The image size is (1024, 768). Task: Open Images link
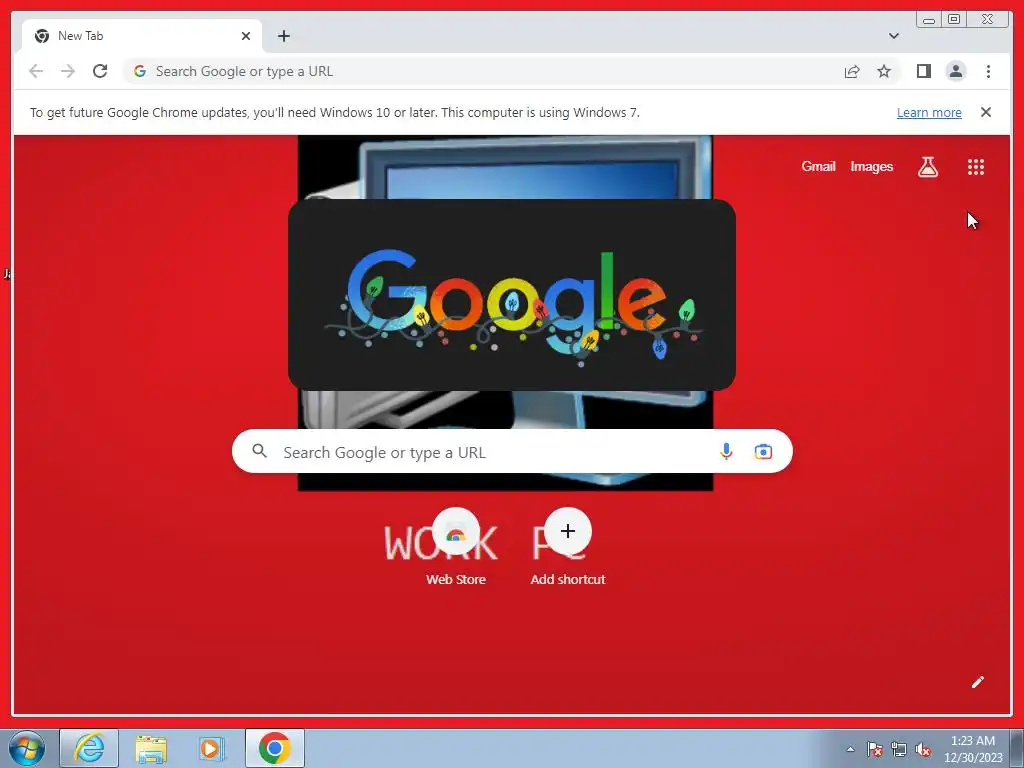pos(871,167)
